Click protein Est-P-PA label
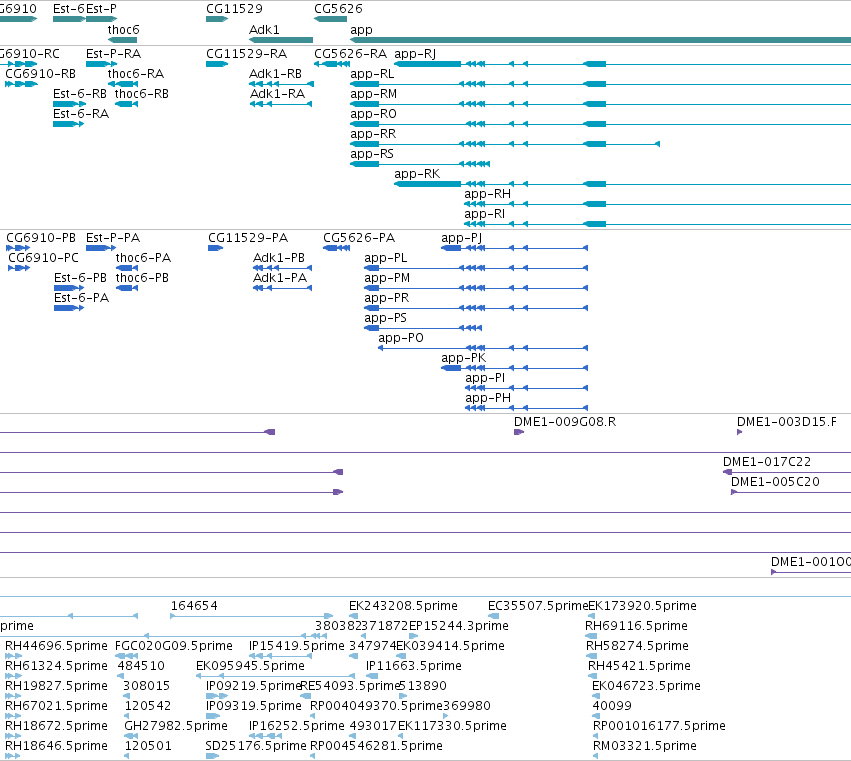 point(113,238)
